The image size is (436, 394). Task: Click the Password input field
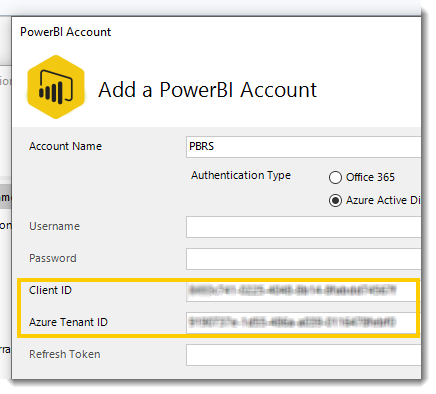tap(303, 259)
